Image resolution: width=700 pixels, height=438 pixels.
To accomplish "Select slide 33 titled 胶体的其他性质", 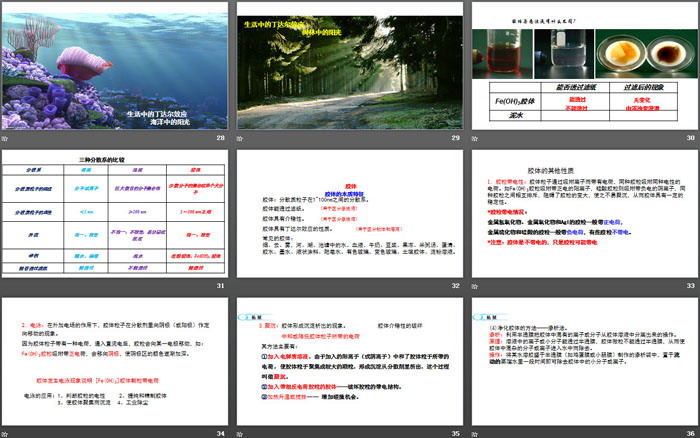I will click(x=584, y=212).
